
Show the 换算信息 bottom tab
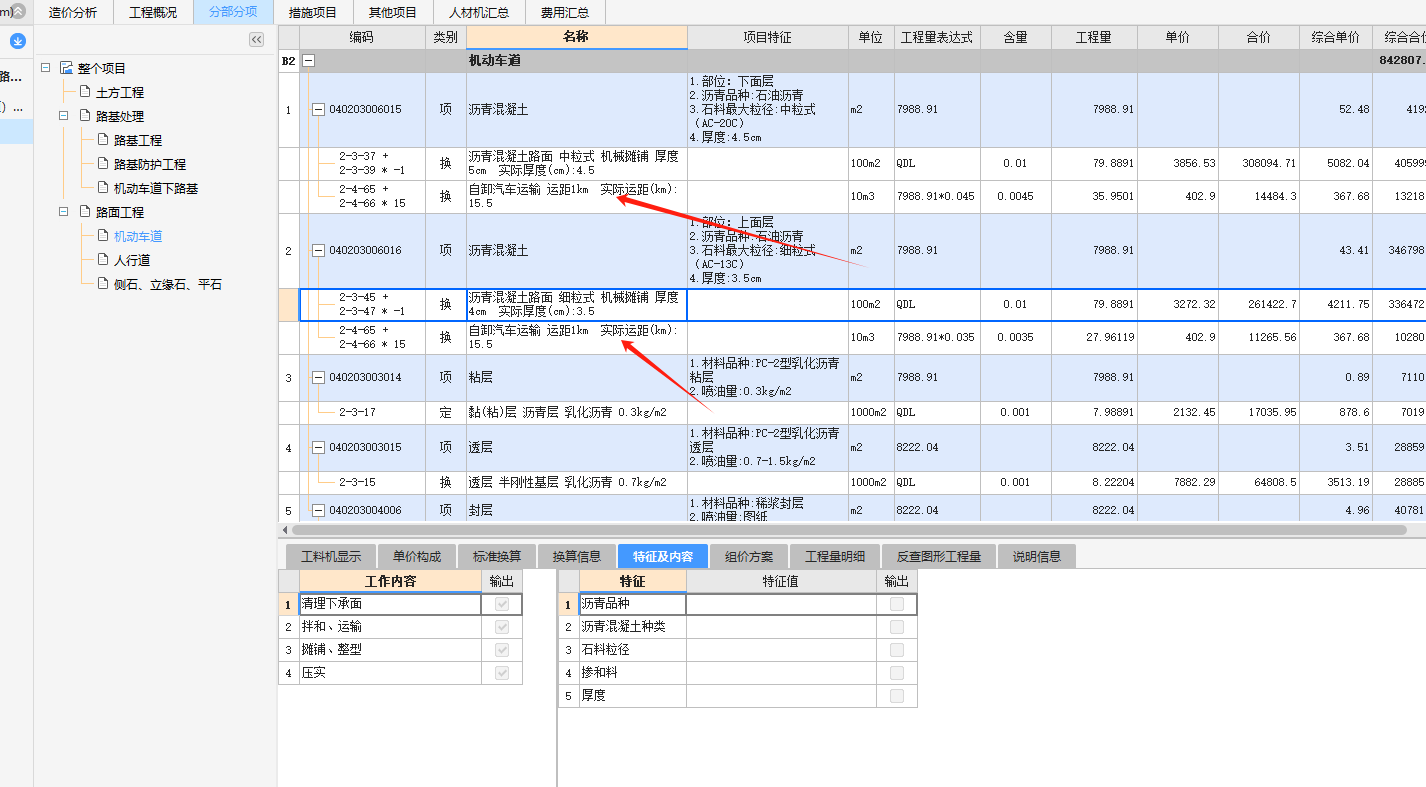pyautogui.click(x=577, y=557)
